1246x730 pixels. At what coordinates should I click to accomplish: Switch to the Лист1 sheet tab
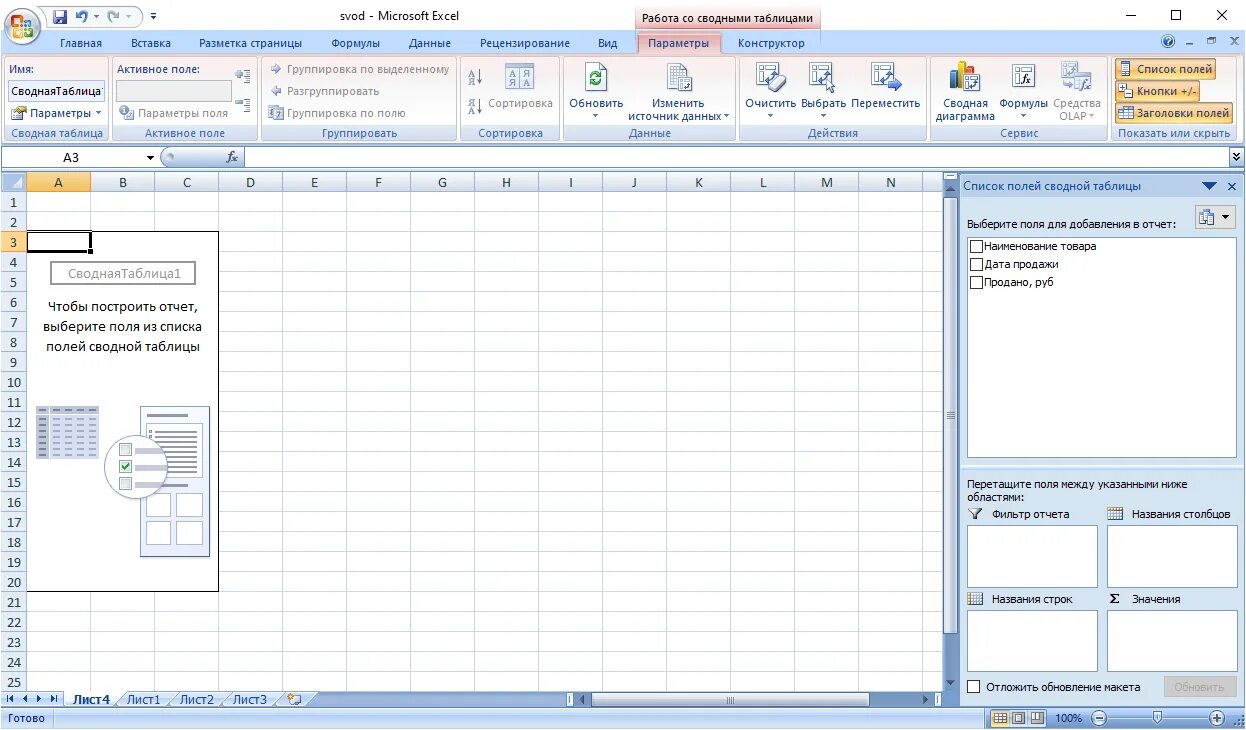point(143,700)
